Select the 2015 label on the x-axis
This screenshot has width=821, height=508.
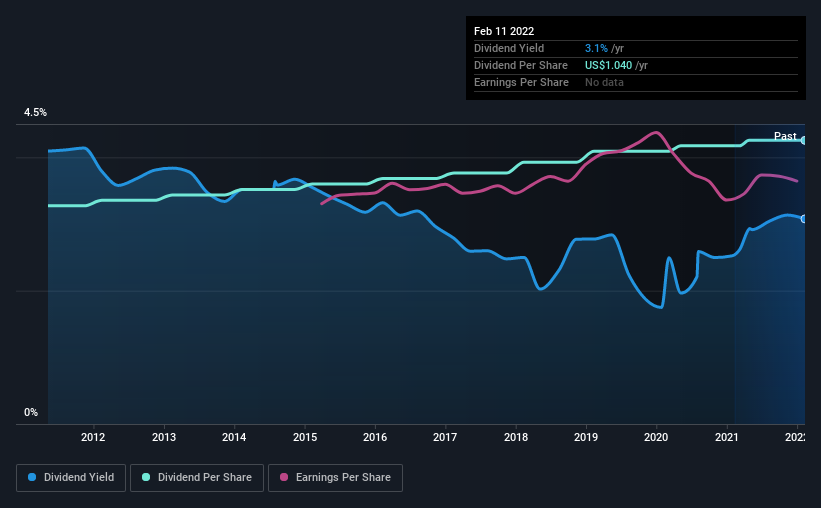pyautogui.click(x=305, y=437)
